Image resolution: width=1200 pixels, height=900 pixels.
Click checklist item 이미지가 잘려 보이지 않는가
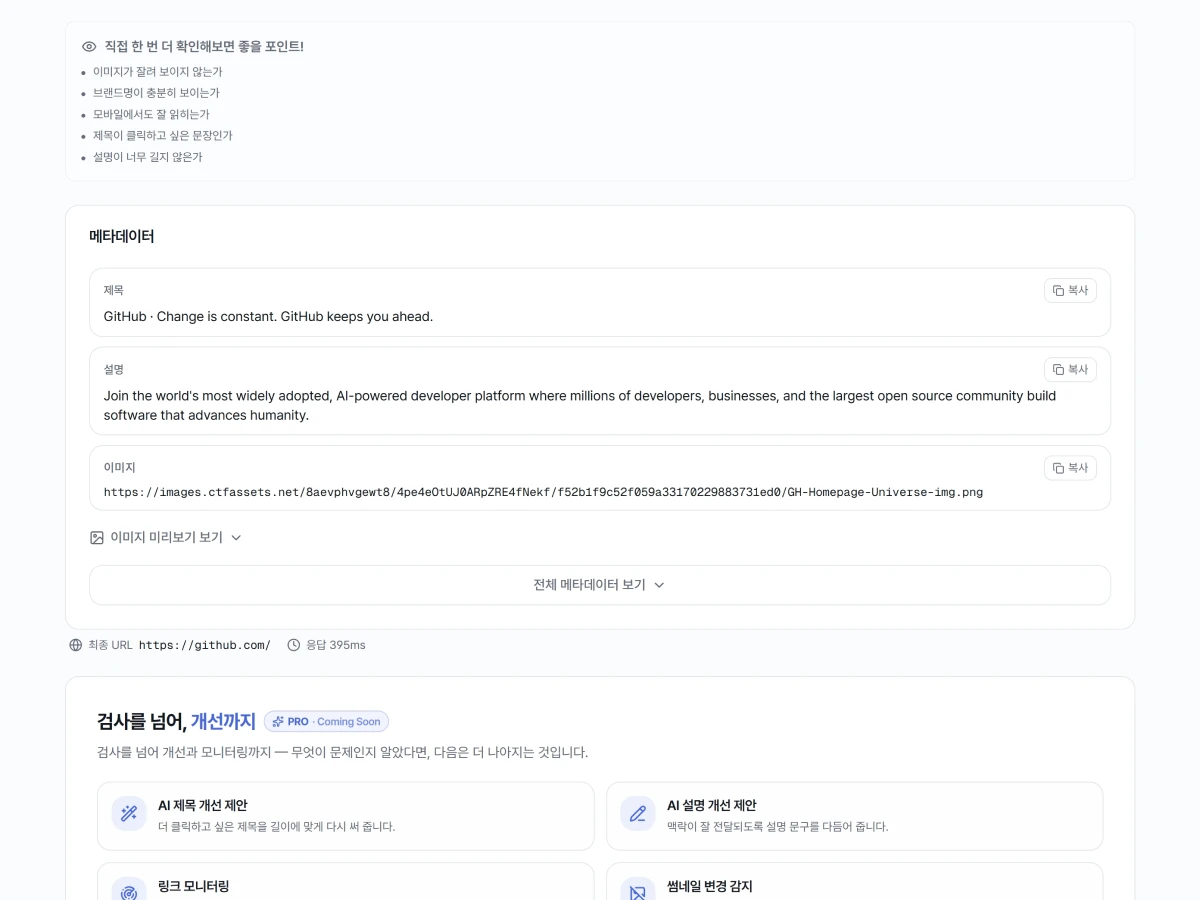pos(157,72)
